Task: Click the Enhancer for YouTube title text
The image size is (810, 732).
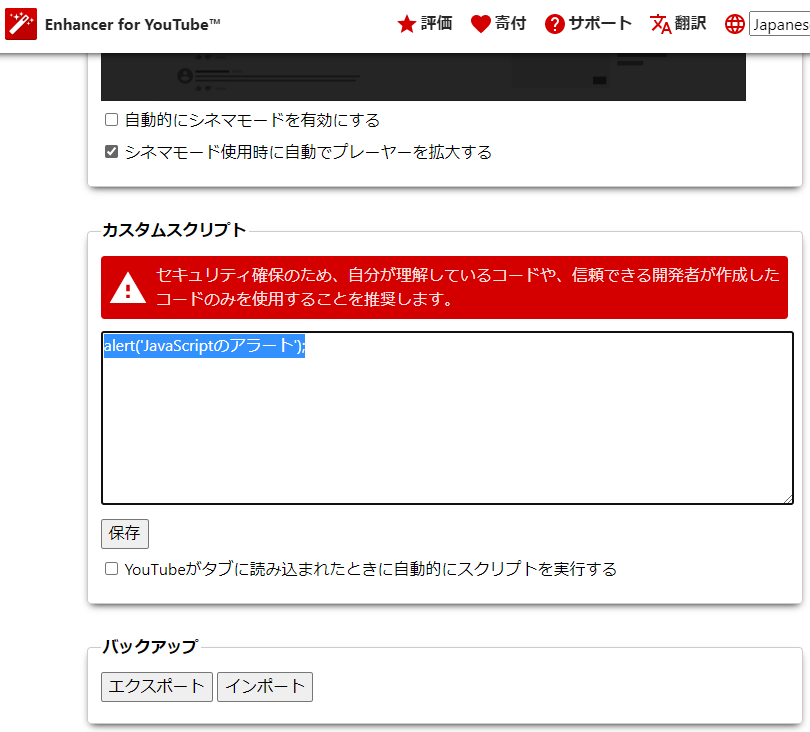Action: point(133,24)
